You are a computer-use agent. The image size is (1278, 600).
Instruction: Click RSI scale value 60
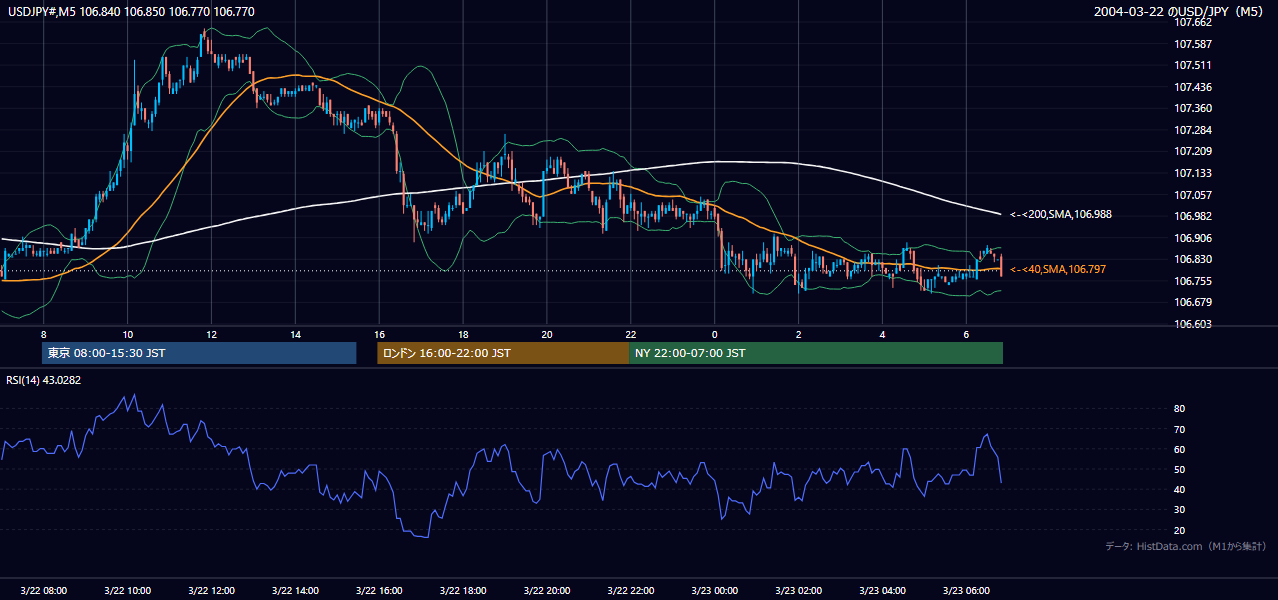point(1180,449)
